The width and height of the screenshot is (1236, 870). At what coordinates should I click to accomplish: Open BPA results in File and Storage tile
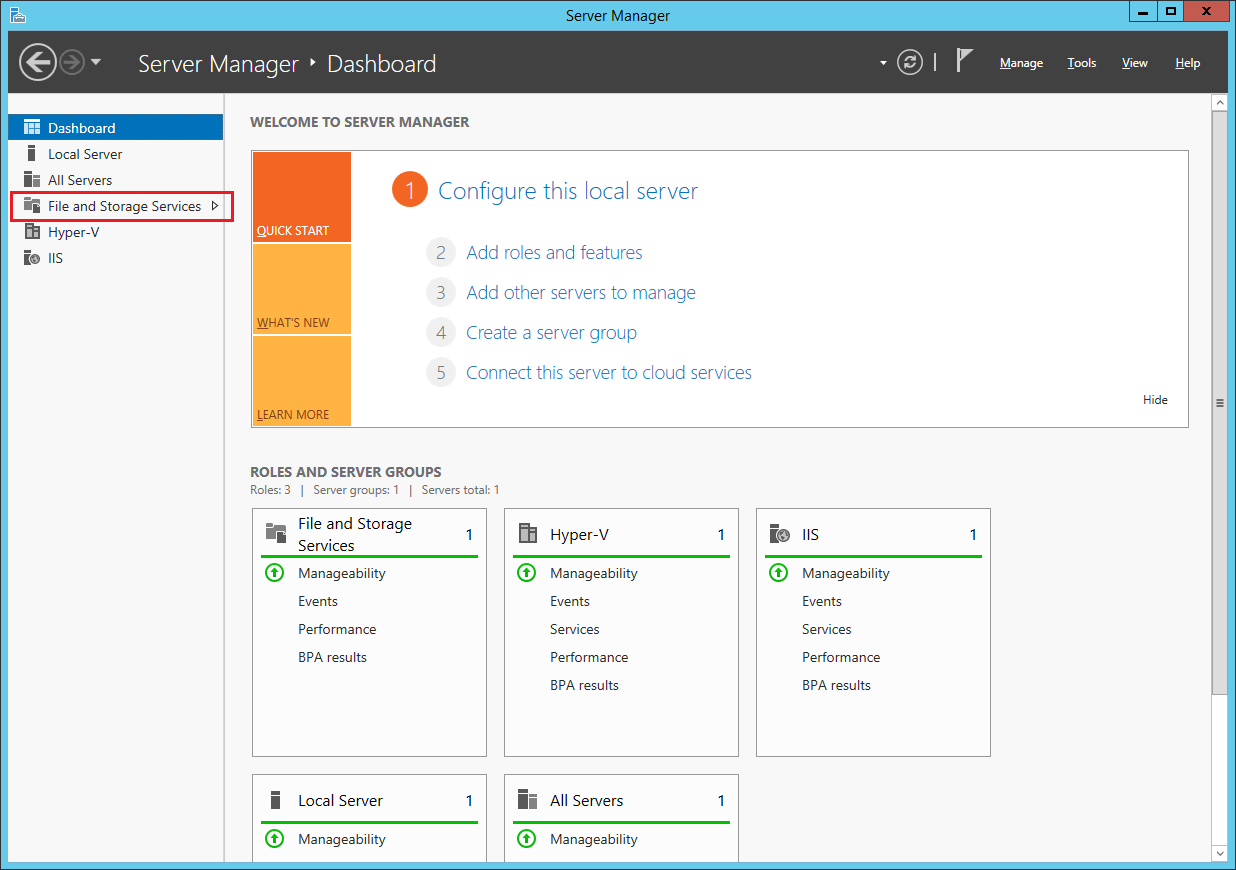pos(332,657)
